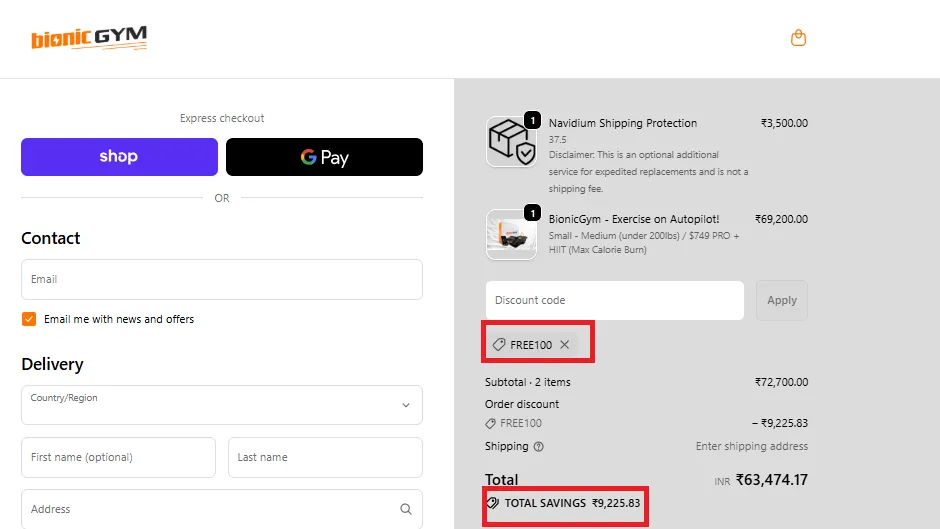Click the Apply discount button
Image resolution: width=940 pixels, height=529 pixels.
click(782, 300)
